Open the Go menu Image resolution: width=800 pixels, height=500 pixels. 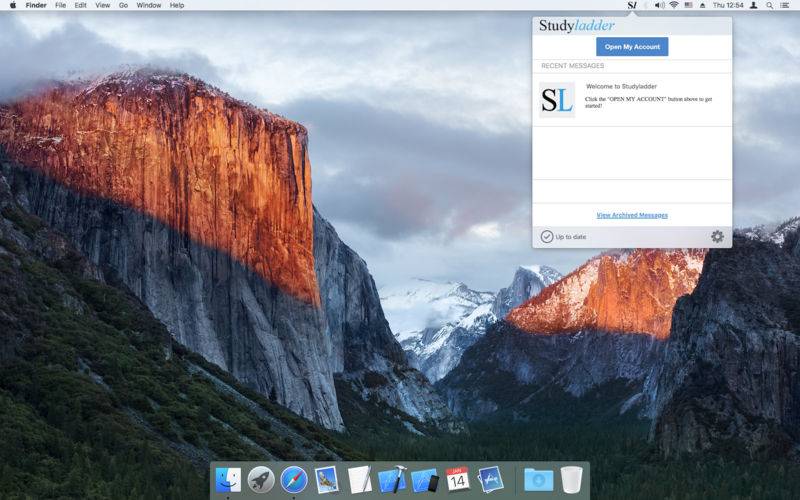[123, 5]
